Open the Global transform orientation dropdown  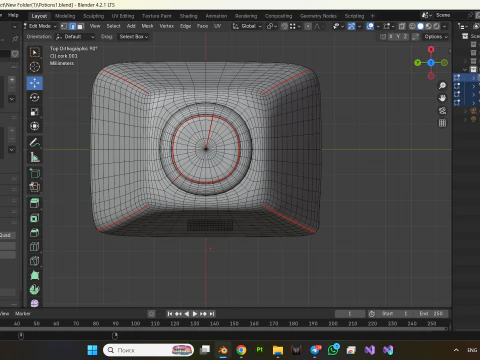[x=247, y=26]
